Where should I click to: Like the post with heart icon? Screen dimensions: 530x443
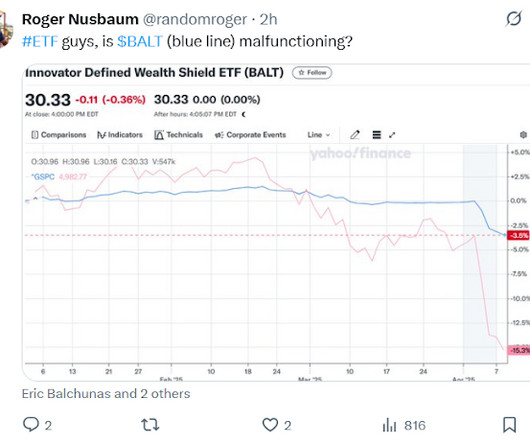tap(270, 425)
